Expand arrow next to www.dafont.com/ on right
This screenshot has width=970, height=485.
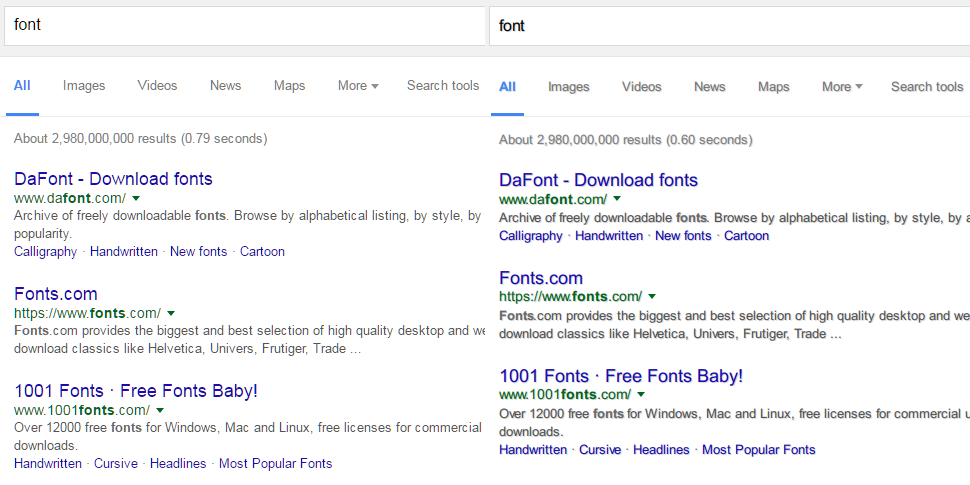click(617, 199)
